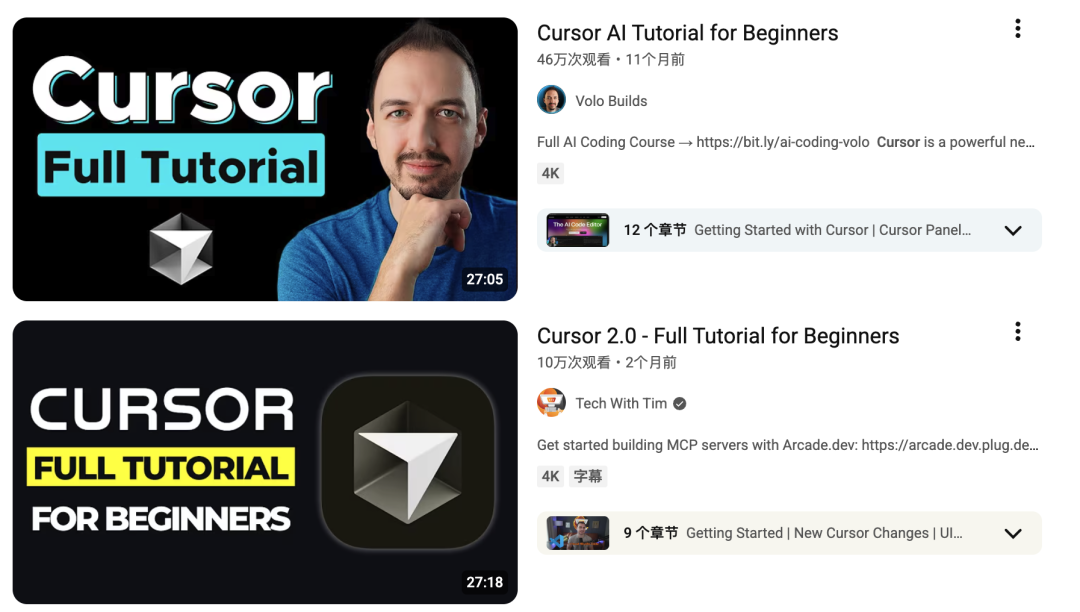The image size is (1080, 612).
Task: Expand the 9 个章节 chapters list
Action: [x=1012, y=534]
